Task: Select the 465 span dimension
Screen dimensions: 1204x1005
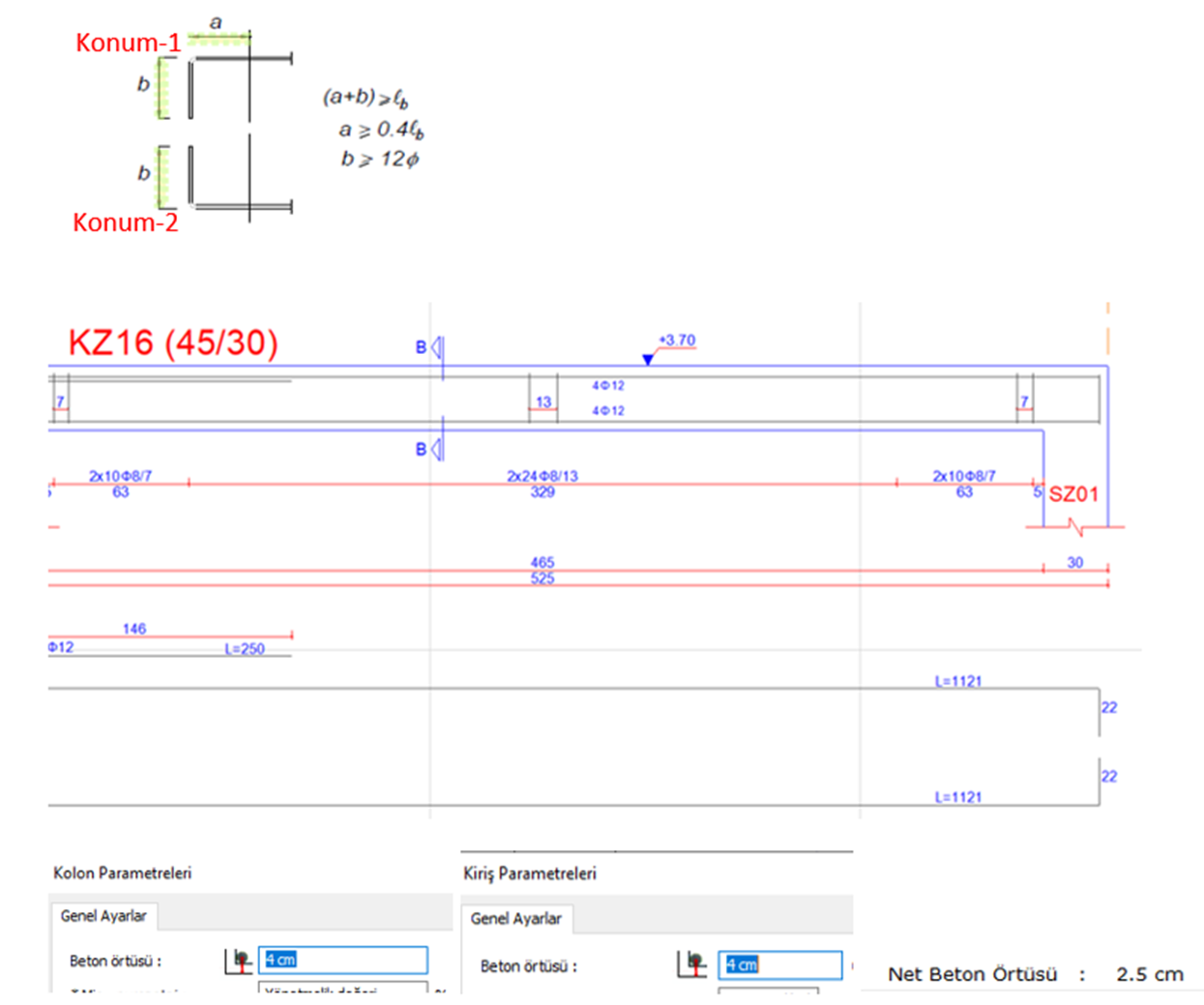Action: tap(543, 562)
